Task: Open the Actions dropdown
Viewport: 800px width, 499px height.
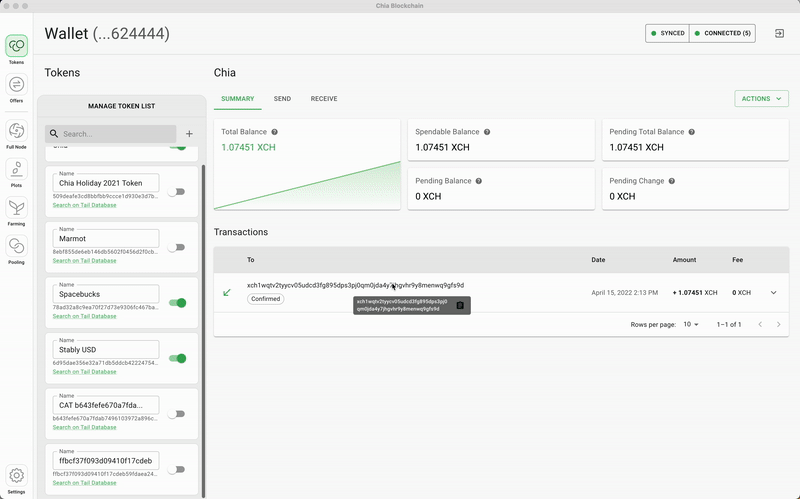Action: tap(761, 99)
